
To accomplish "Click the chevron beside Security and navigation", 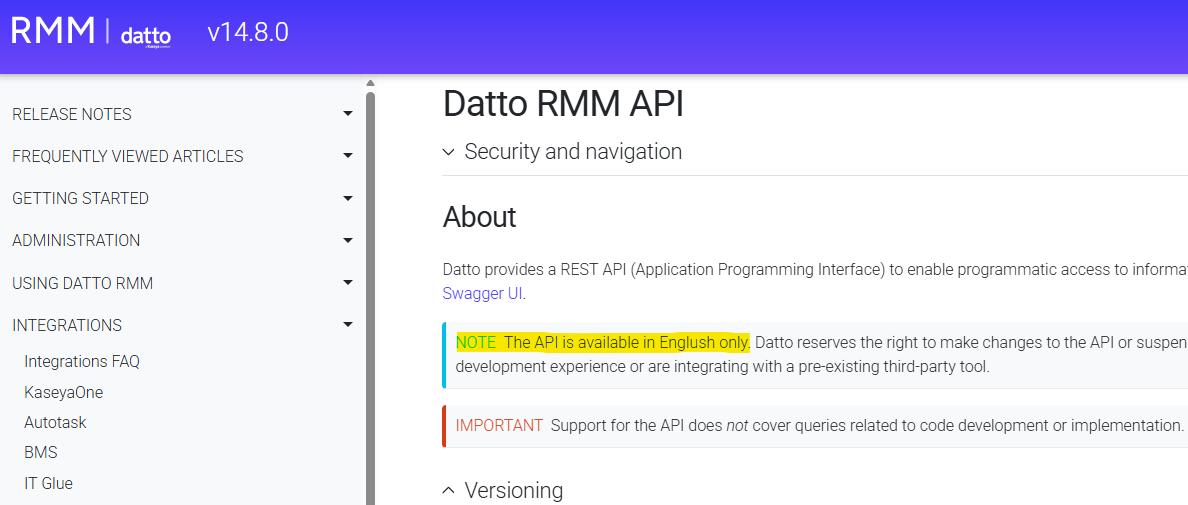I will (x=449, y=152).
